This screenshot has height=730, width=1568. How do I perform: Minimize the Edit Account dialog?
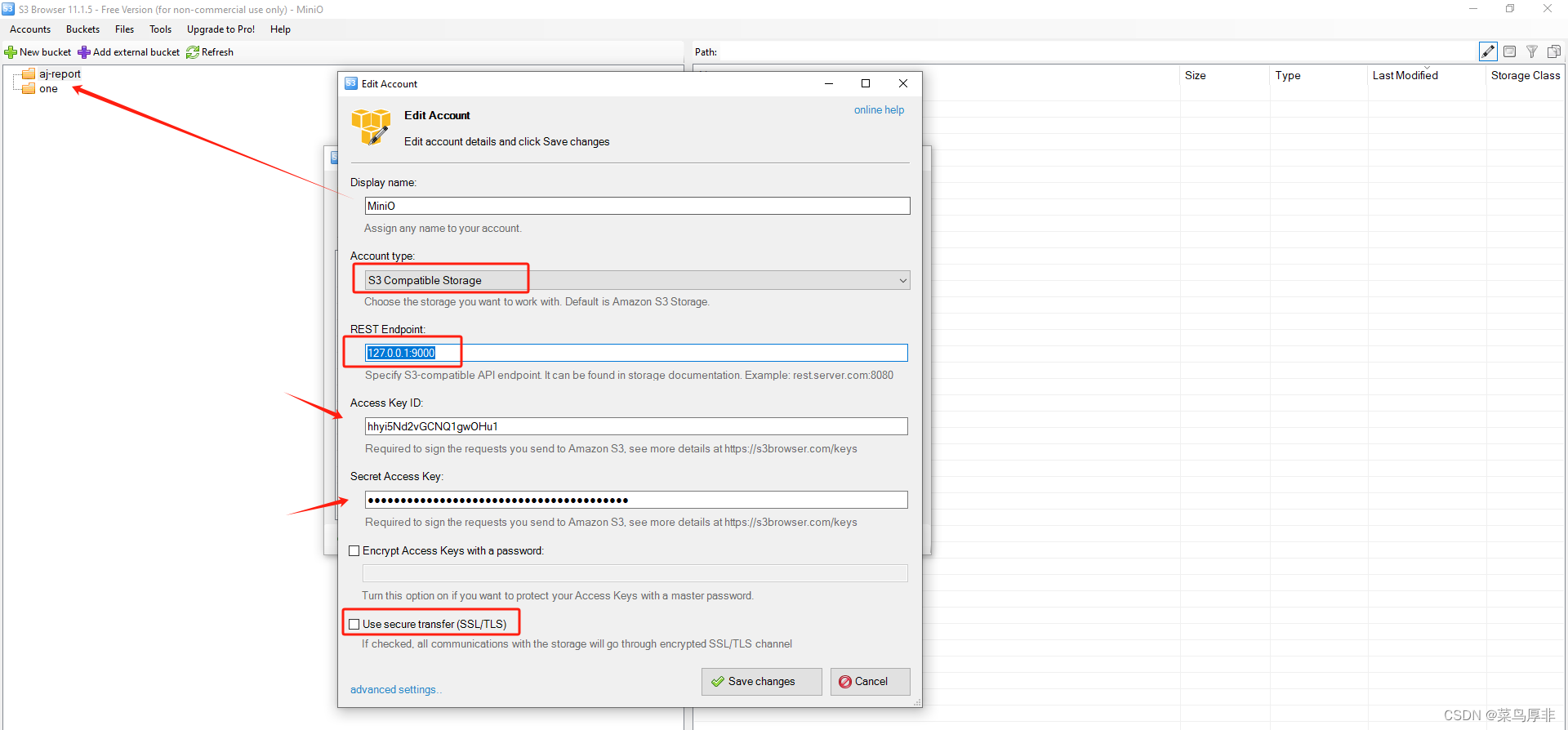[x=829, y=83]
